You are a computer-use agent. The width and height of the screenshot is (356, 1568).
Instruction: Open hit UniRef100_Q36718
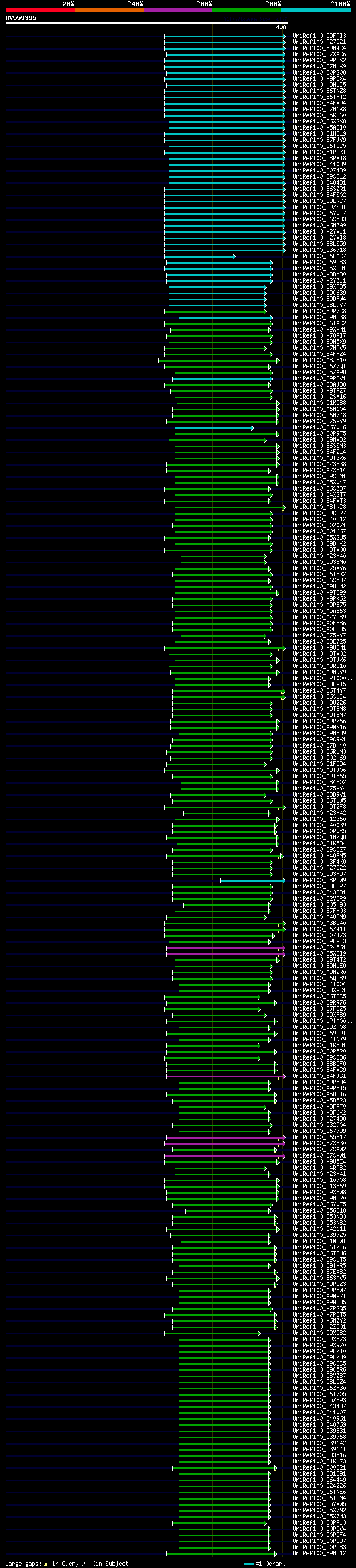coord(319,250)
